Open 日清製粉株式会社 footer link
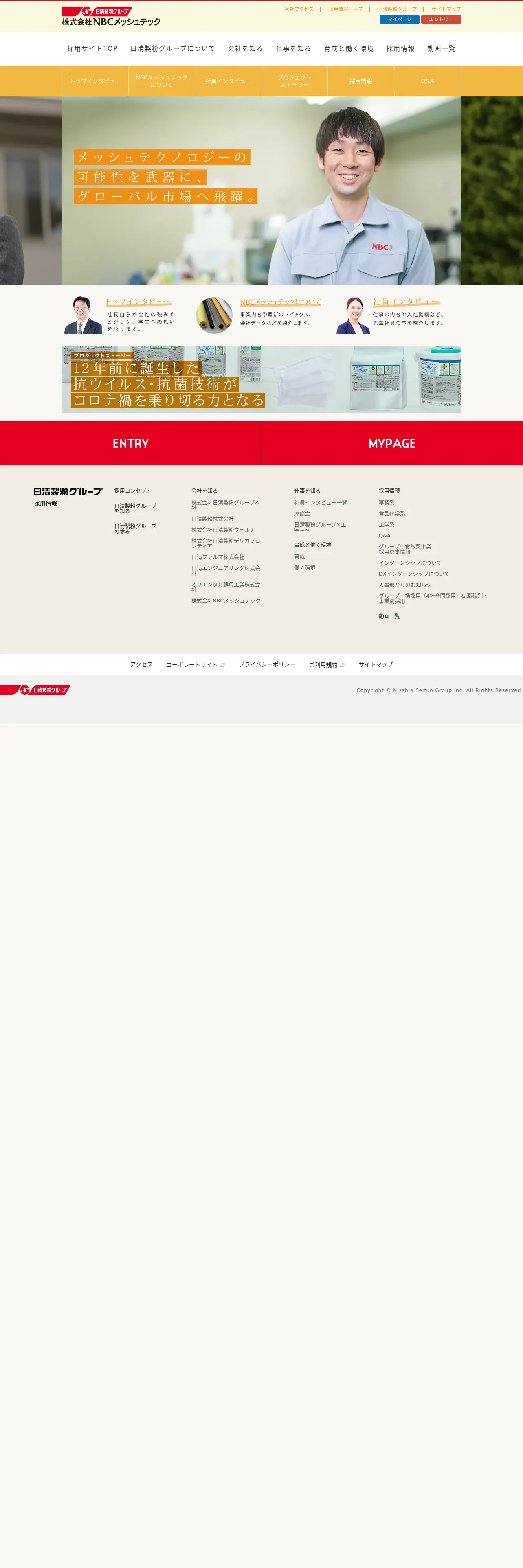 click(213, 519)
